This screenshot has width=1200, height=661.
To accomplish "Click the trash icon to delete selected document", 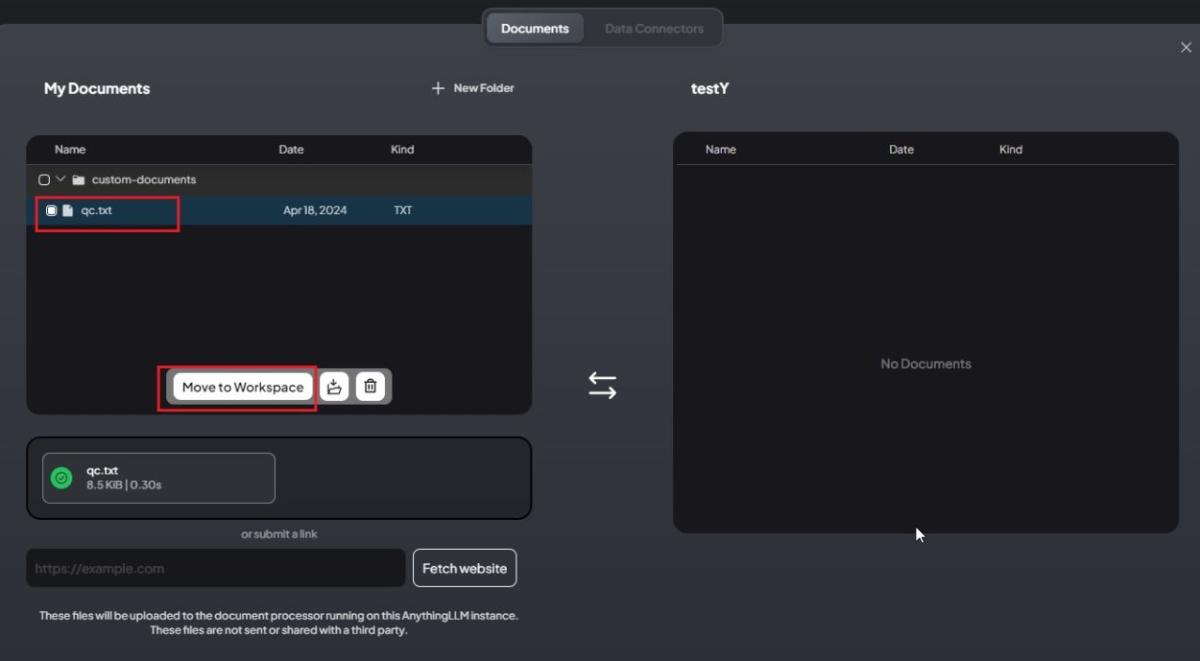I will pyautogui.click(x=370, y=386).
